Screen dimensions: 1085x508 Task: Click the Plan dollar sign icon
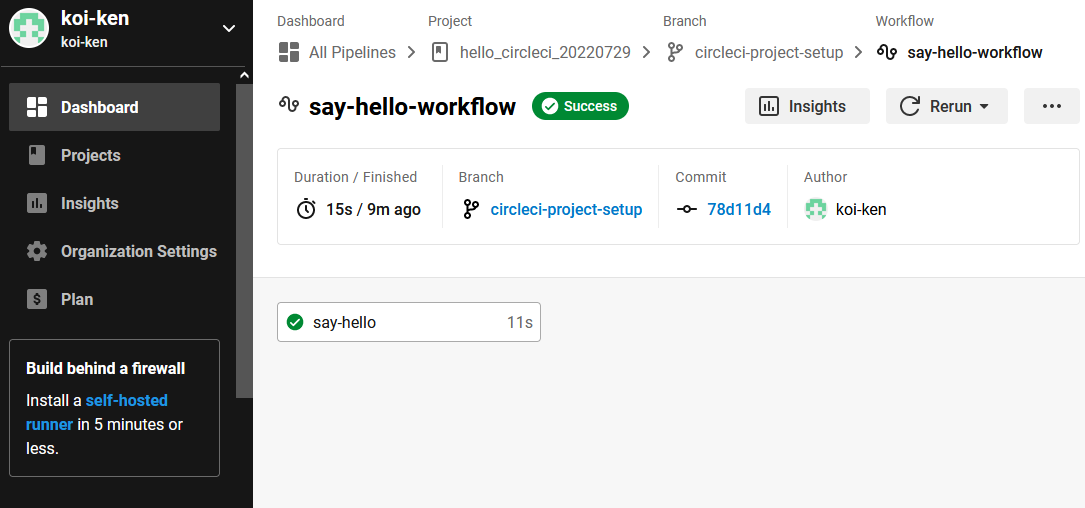coord(37,299)
